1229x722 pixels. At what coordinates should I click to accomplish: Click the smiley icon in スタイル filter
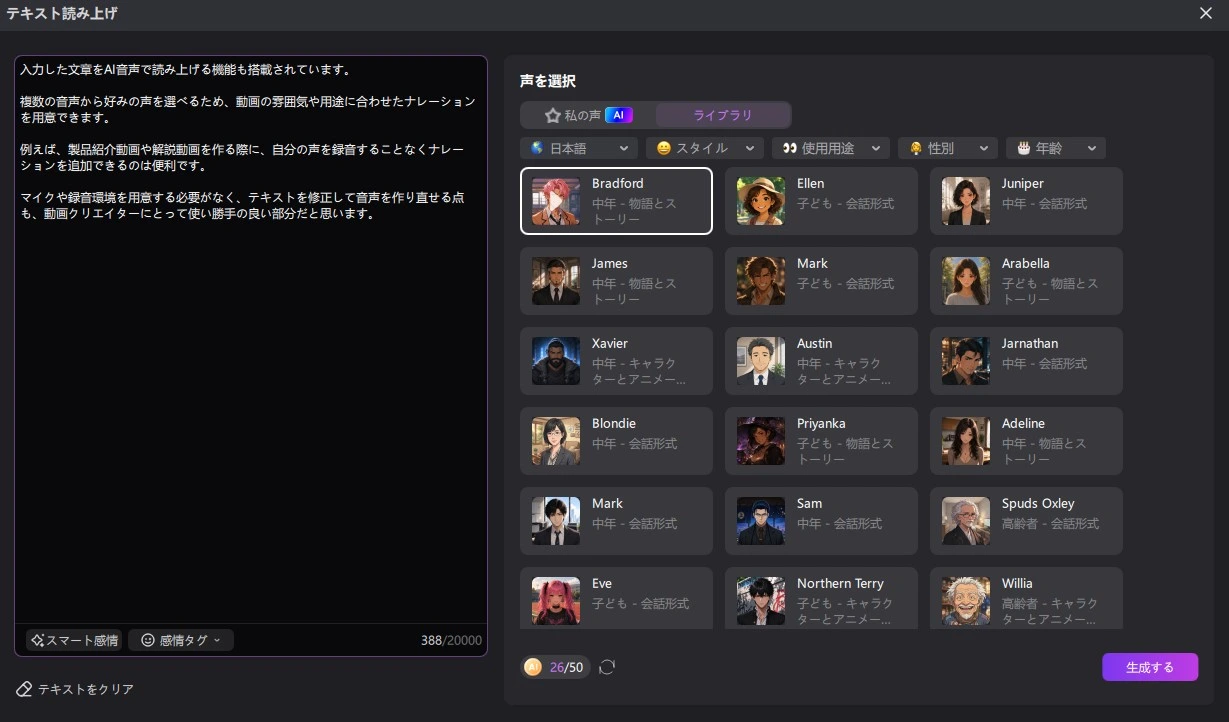point(663,148)
